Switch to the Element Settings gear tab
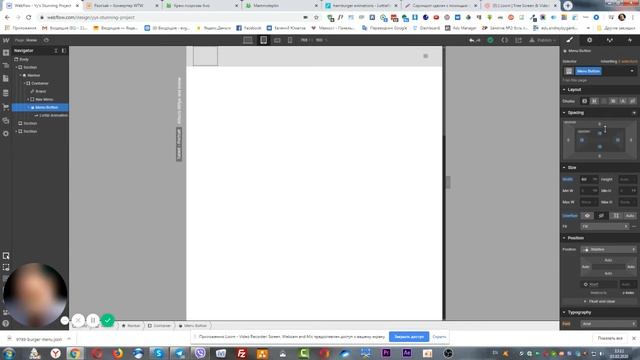The image size is (640, 360). click(589, 40)
